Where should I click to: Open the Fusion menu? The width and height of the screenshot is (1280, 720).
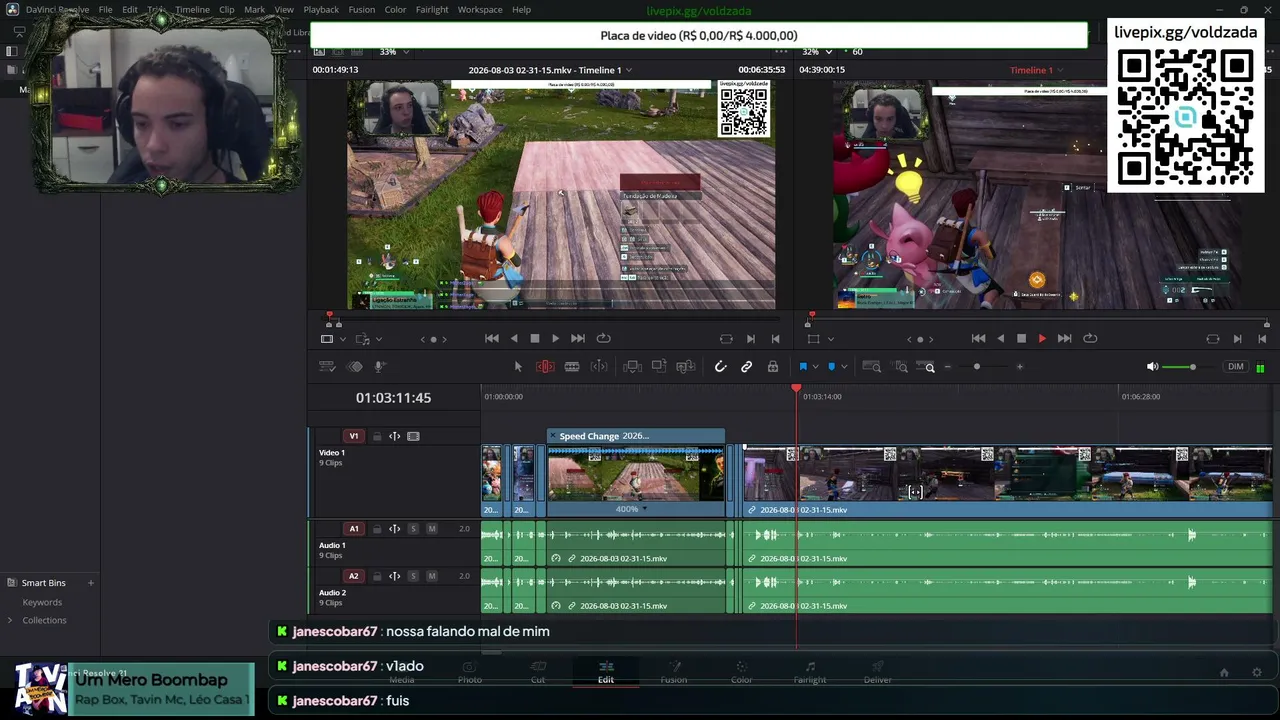(362, 9)
